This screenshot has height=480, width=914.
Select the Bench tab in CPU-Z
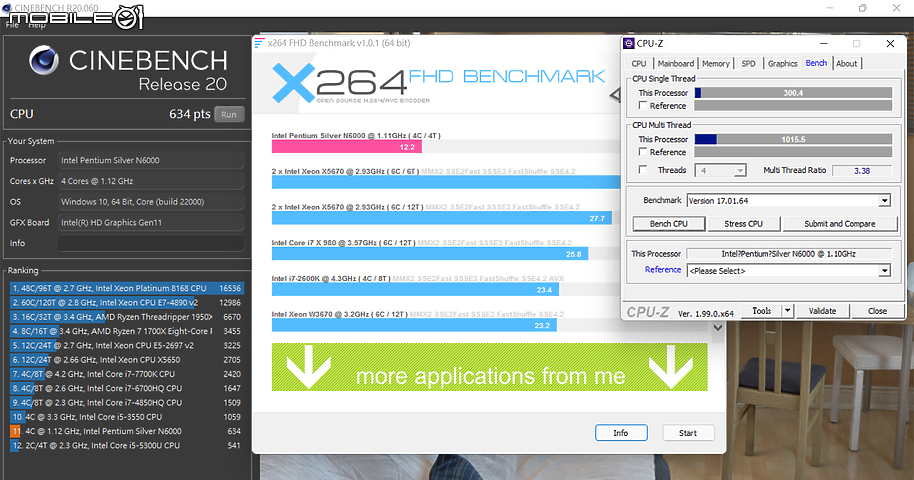coord(816,63)
